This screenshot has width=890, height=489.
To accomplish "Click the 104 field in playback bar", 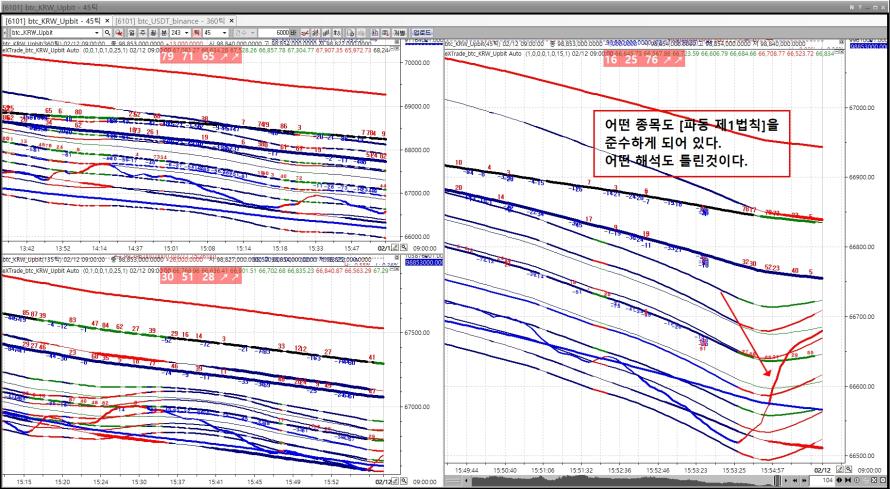I will pos(821,480).
